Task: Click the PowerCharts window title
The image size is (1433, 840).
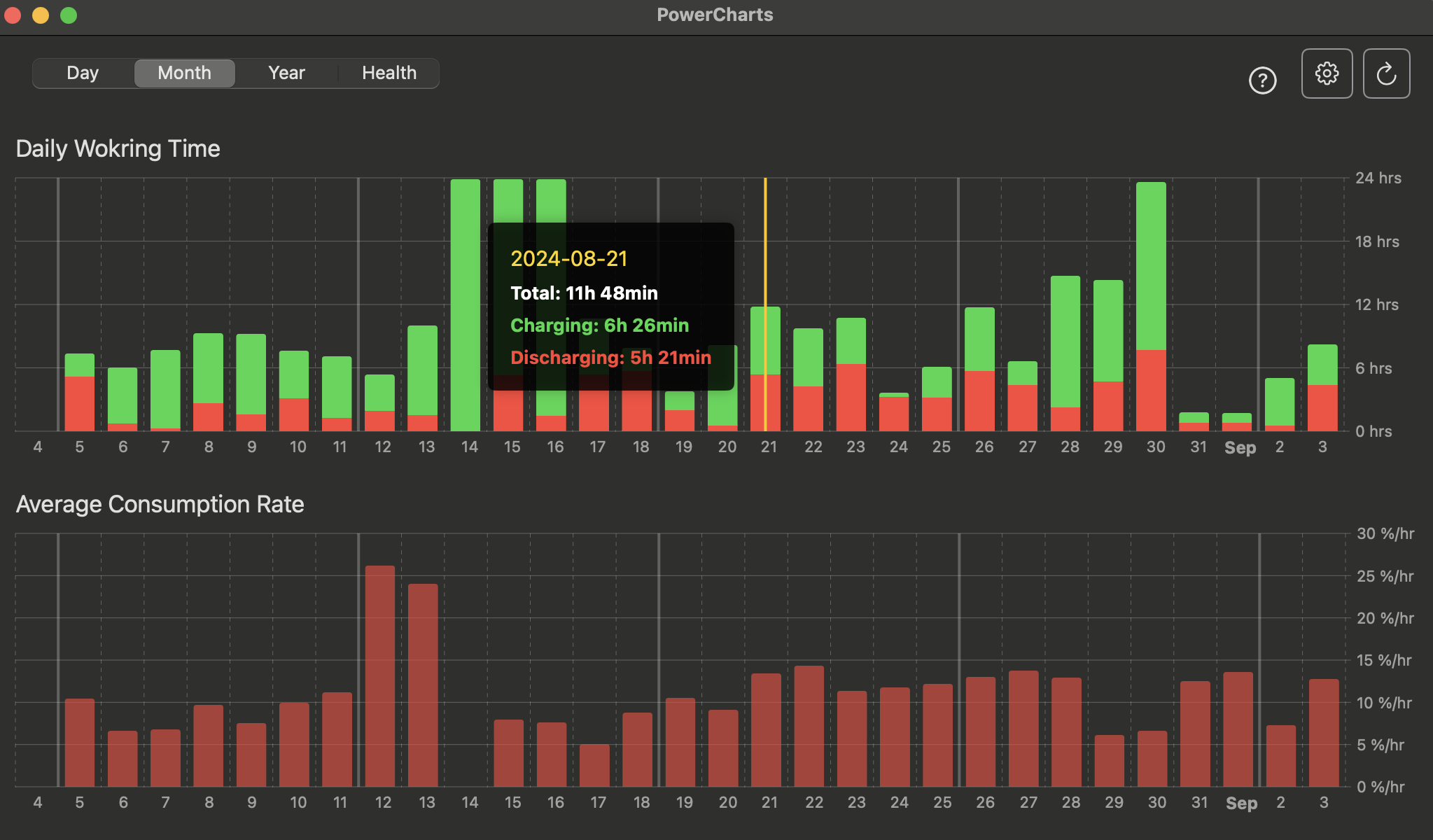Action: pyautogui.click(x=715, y=15)
